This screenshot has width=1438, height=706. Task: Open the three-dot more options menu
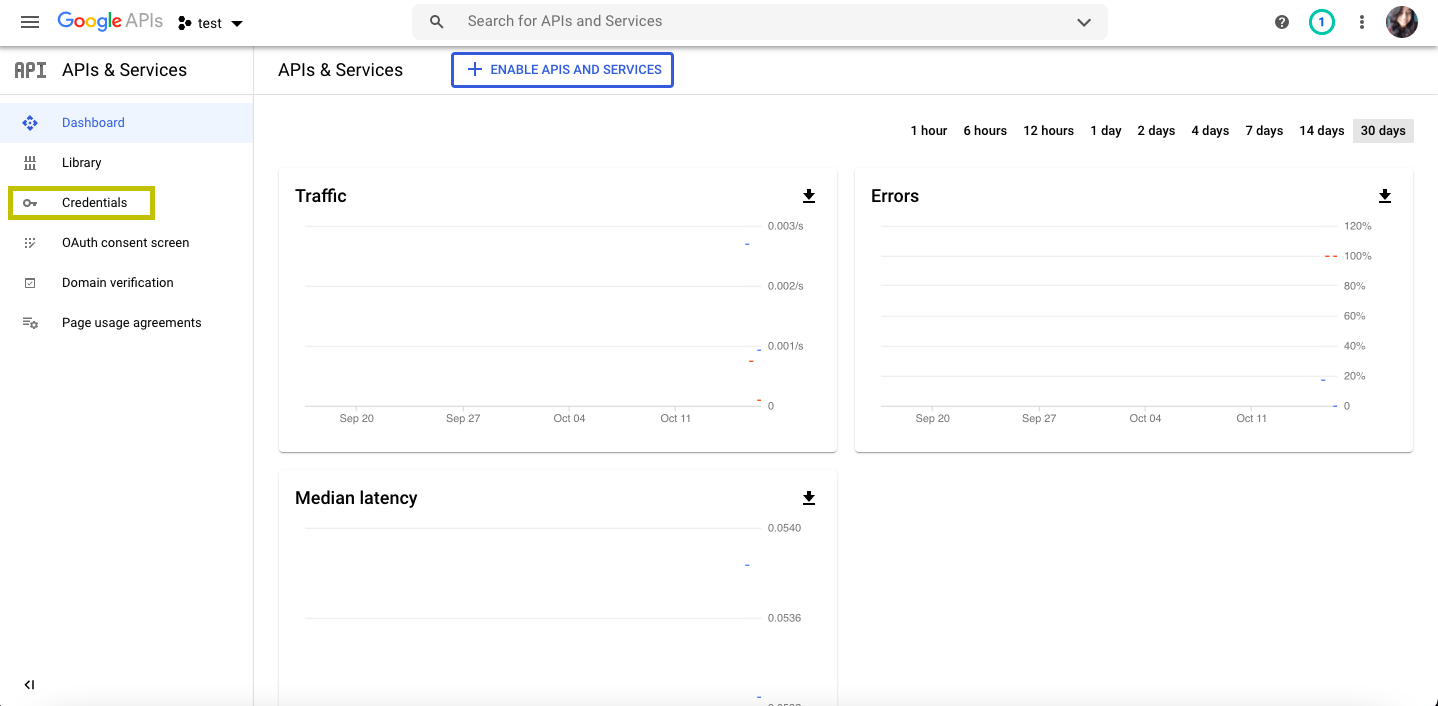[1361, 22]
